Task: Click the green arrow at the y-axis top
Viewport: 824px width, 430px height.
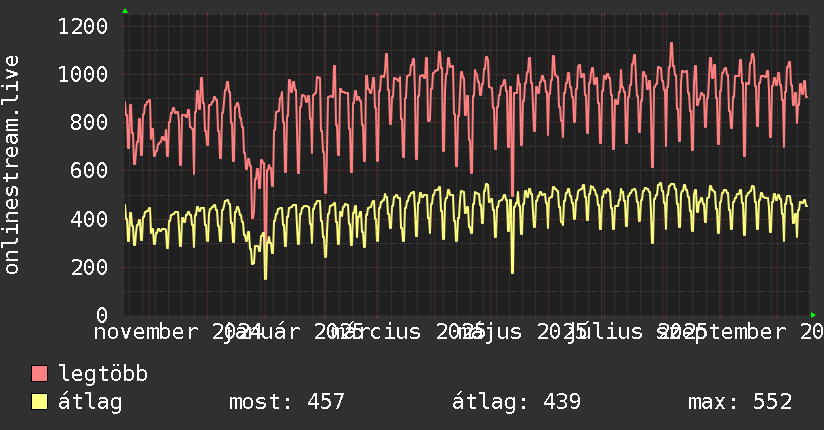Action: pos(125,11)
